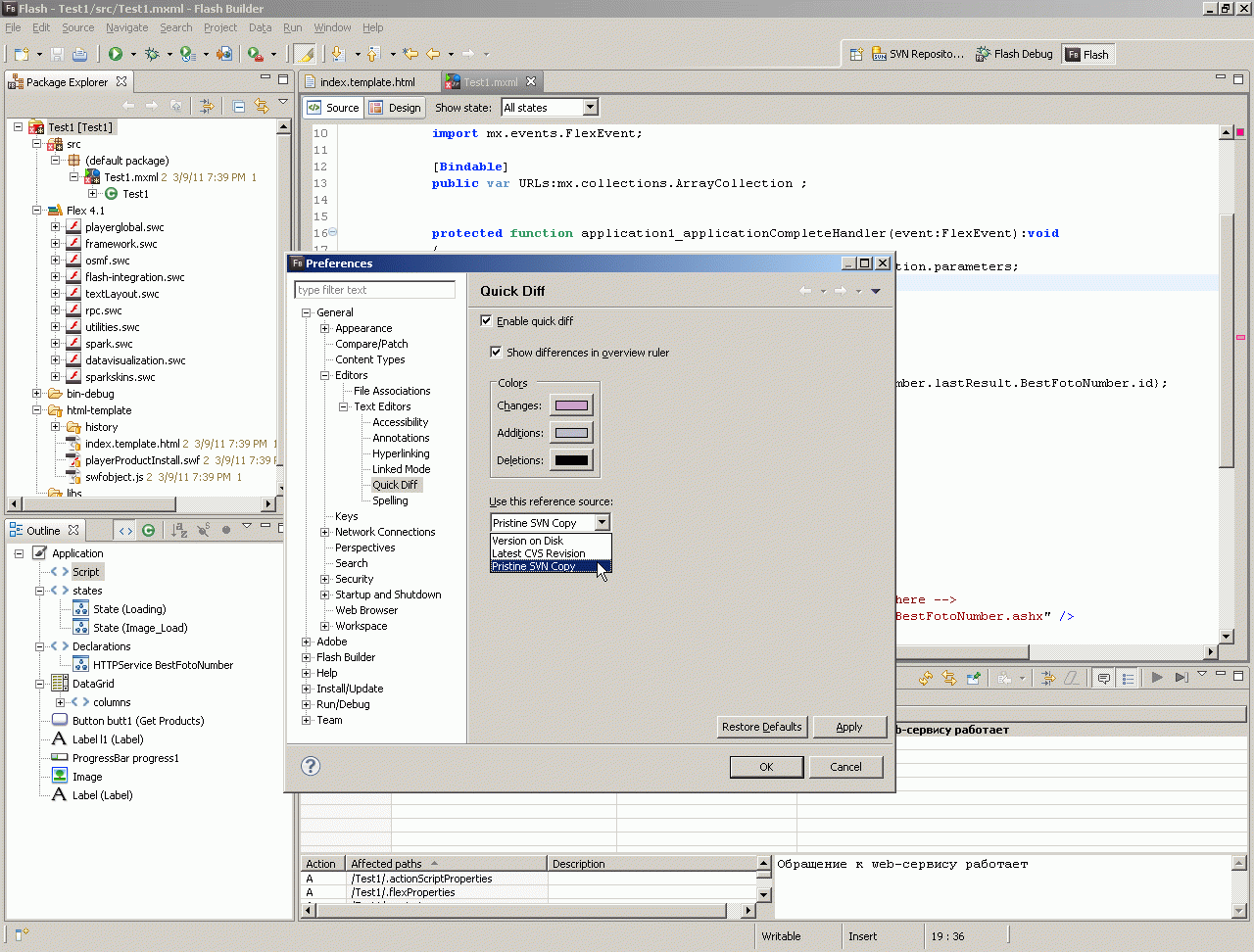Click the pin view icon in bottom panel
The height and width of the screenshot is (952, 1254).
974,678
